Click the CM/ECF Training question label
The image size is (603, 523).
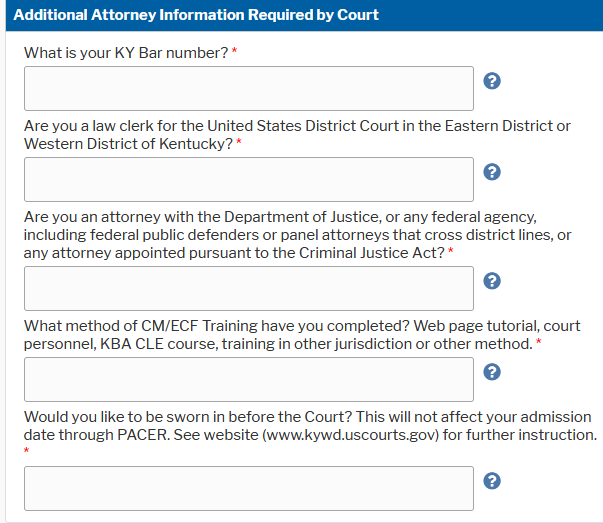tap(300, 335)
